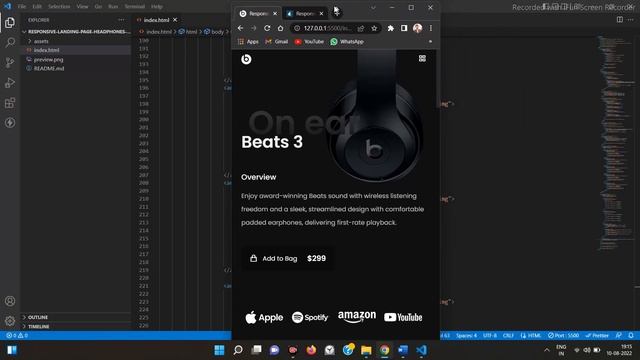Open the Chrome extensions puzzle icon
The image size is (640, 360).
coord(391,28)
